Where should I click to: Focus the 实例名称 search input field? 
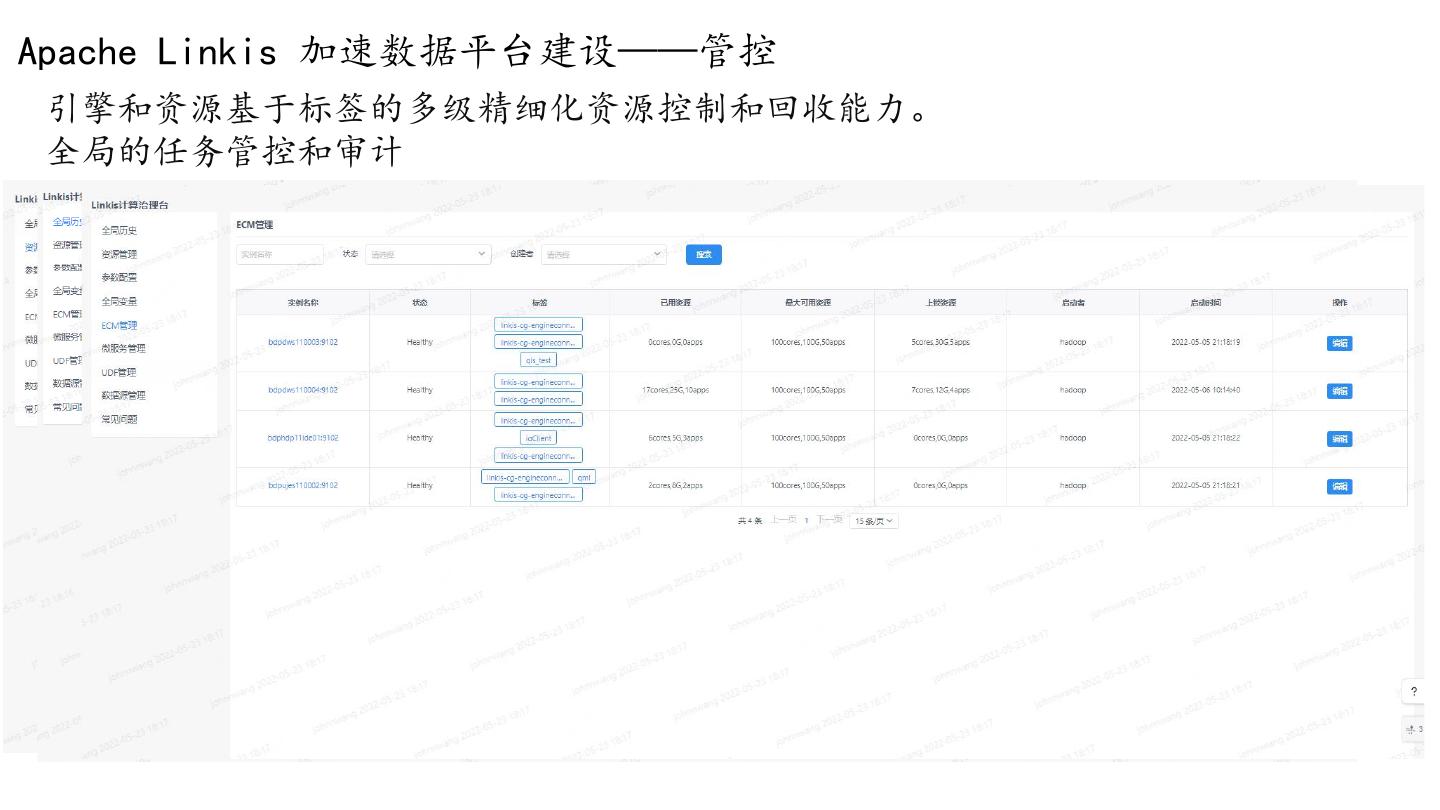coord(280,255)
